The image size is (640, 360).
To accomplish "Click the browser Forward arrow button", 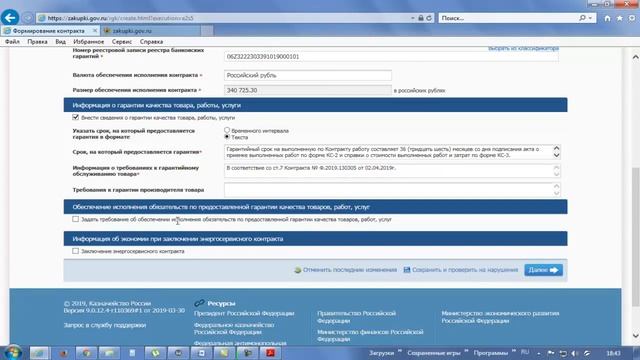I will 27,18.
